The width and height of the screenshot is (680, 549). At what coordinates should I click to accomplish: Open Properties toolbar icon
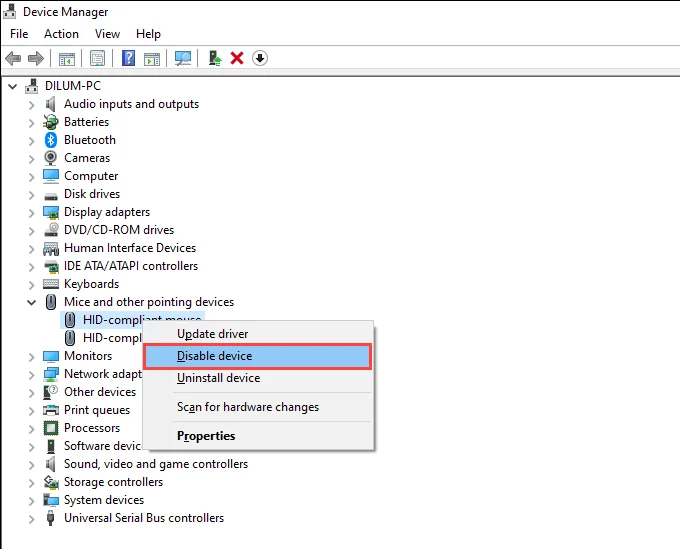point(97,58)
